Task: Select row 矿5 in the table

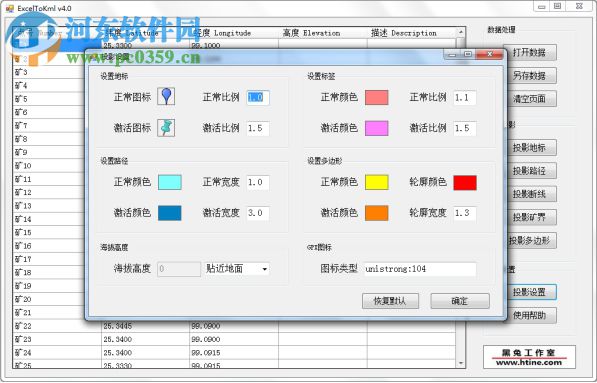Action: point(49,99)
